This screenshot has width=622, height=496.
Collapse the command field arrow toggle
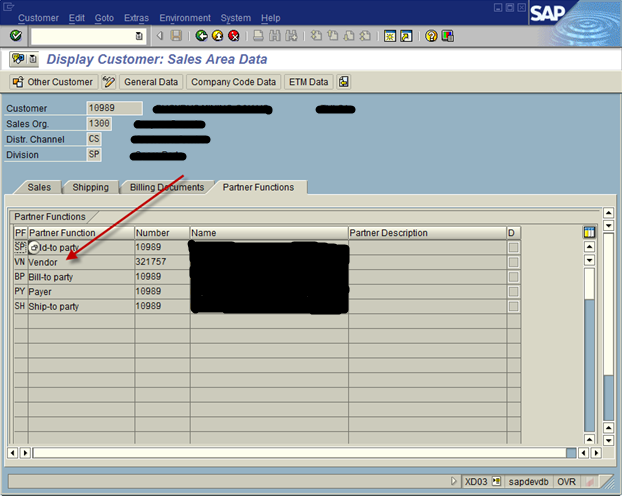pos(160,36)
